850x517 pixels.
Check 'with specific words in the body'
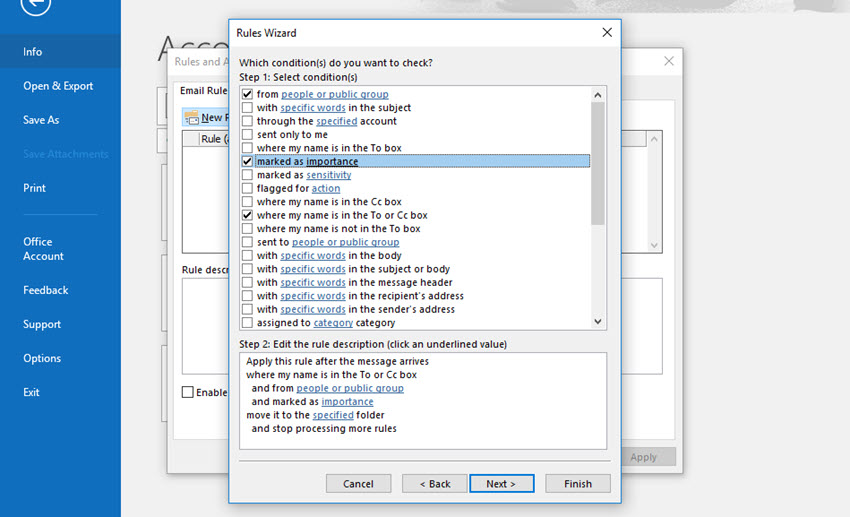(247, 255)
